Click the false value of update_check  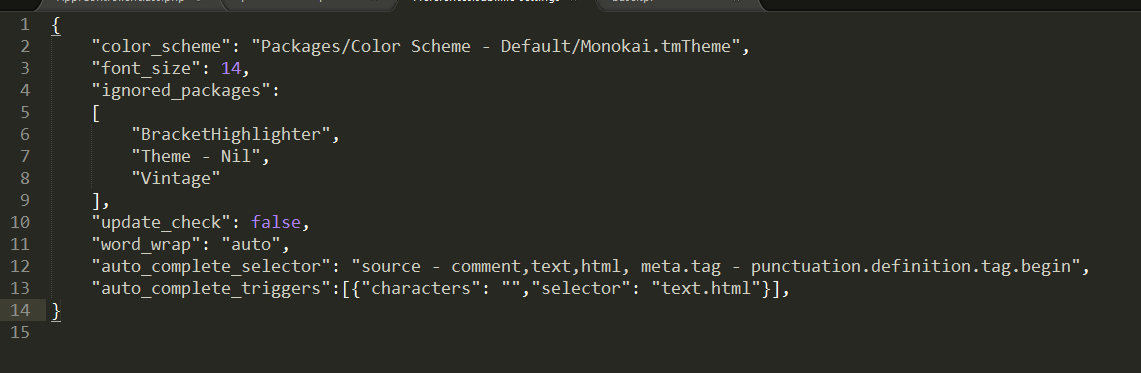[276, 222]
